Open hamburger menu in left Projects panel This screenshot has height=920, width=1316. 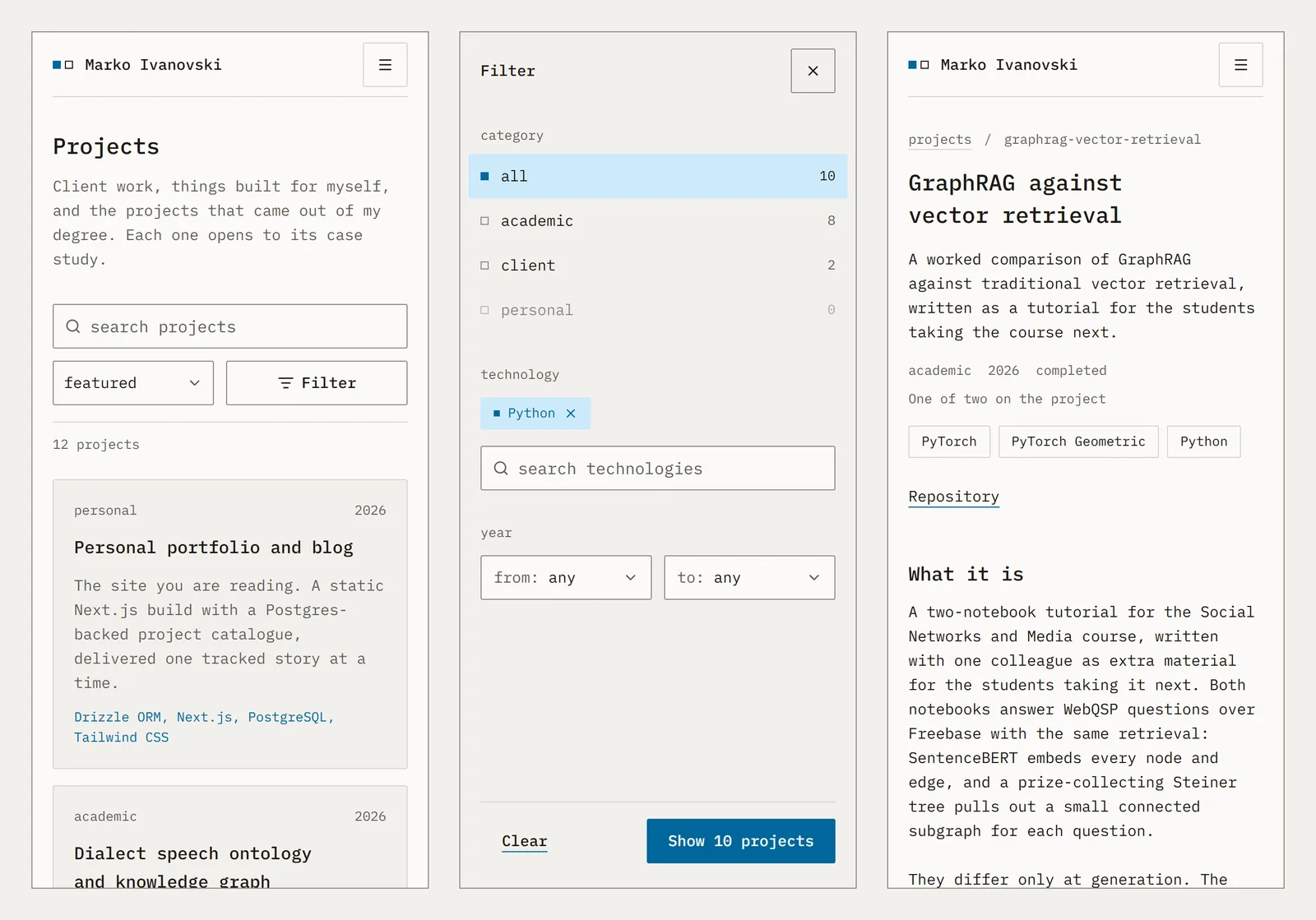[385, 65]
